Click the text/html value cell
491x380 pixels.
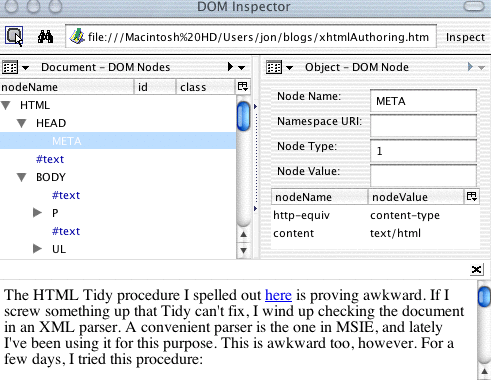click(395, 233)
